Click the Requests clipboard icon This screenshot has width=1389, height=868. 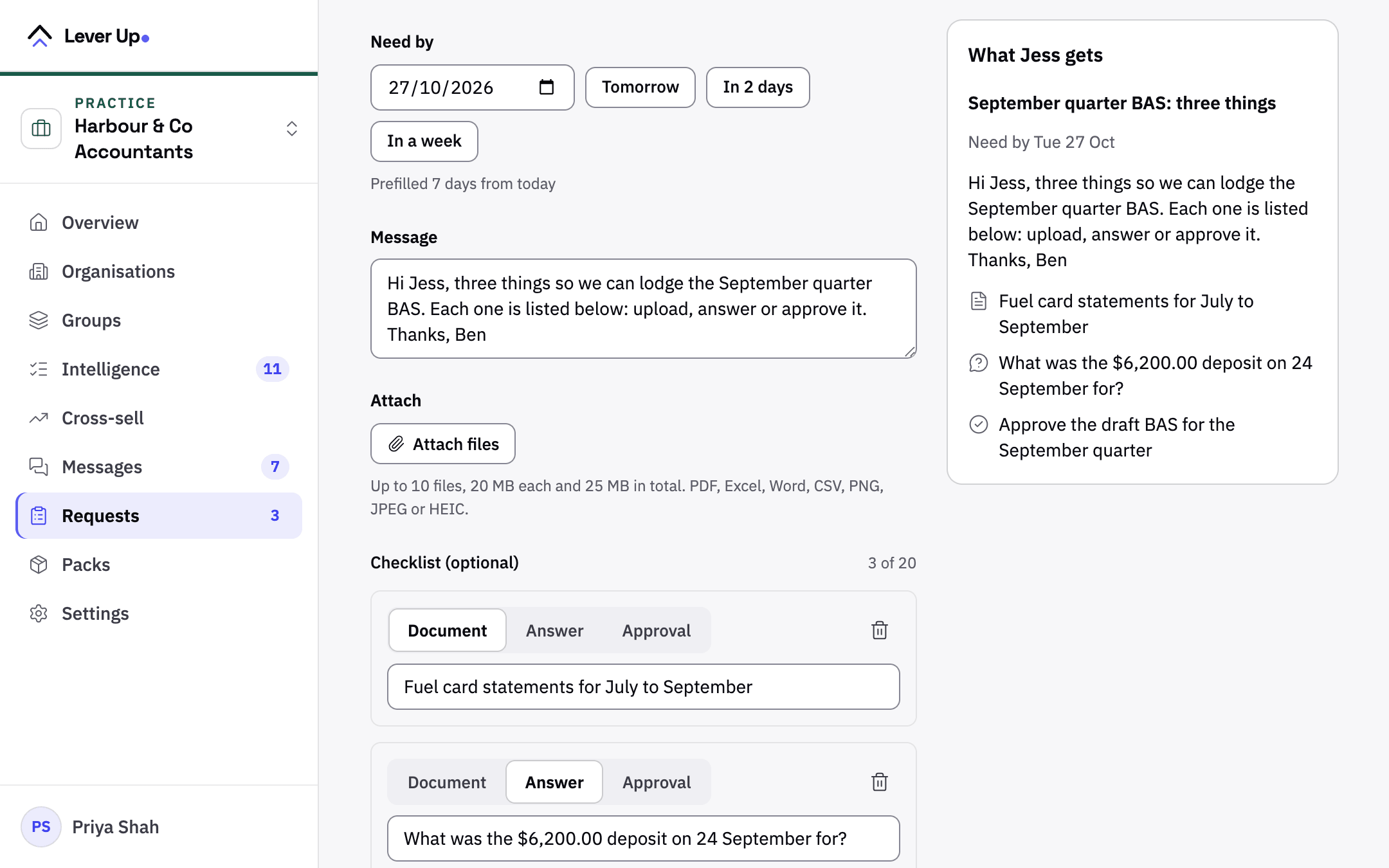click(x=39, y=516)
